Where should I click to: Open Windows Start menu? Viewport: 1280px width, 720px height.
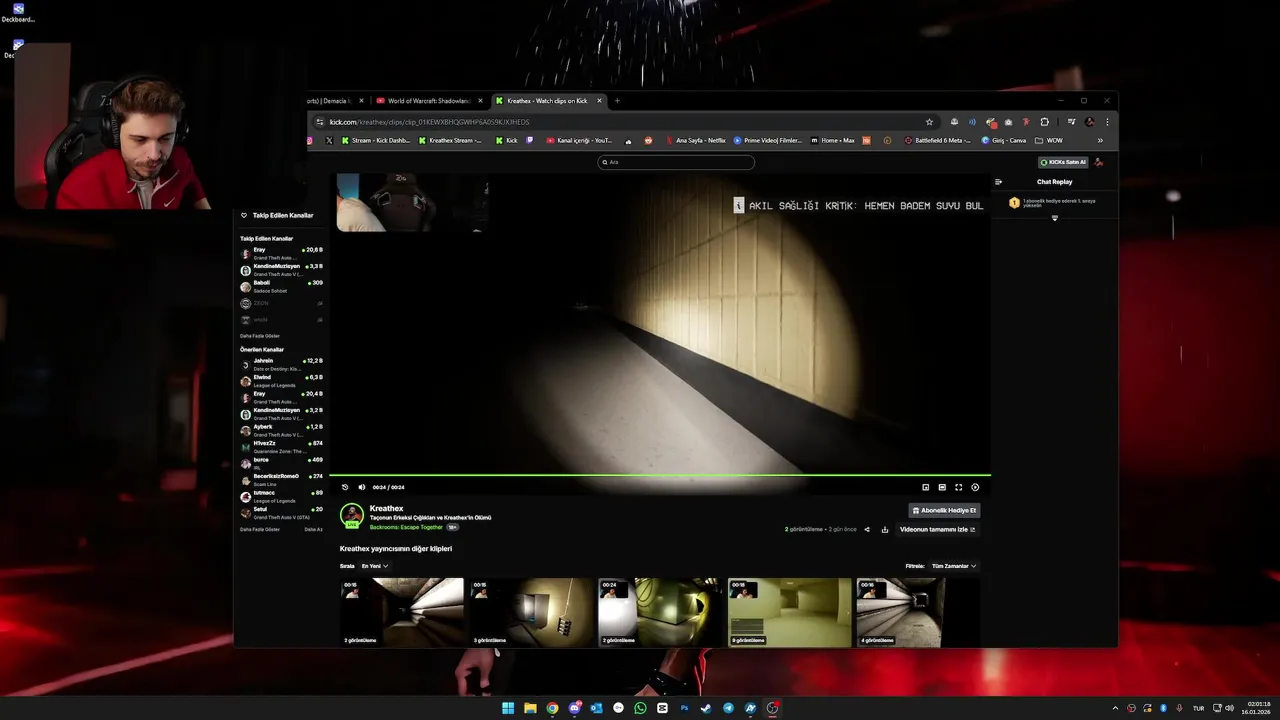click(508, 708)
